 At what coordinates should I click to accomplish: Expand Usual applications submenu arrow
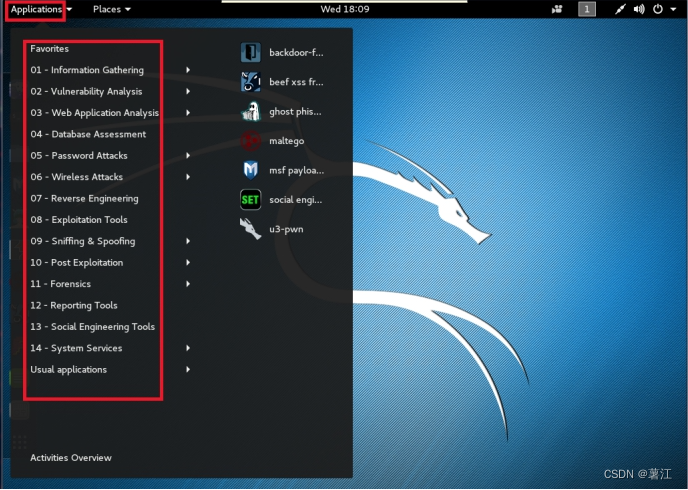pos(188,369)
